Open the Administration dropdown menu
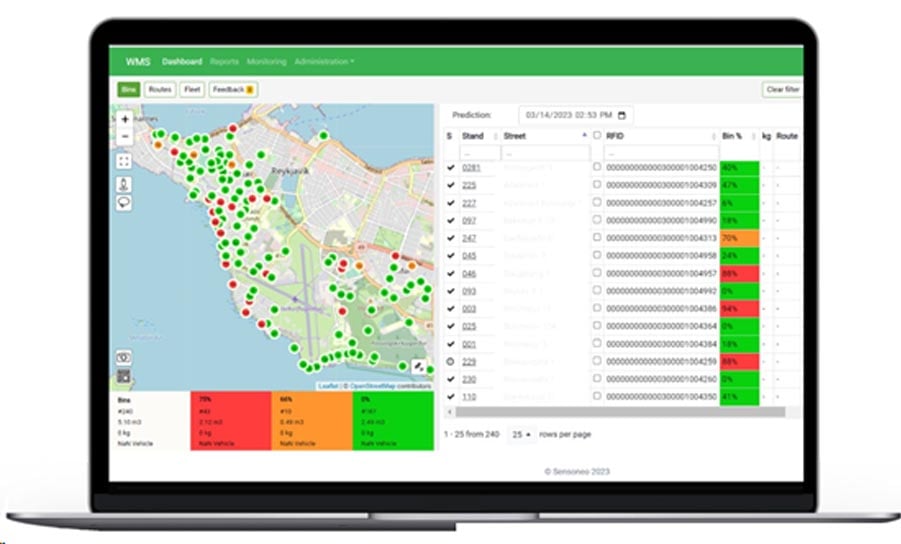Viewport: 901px width, 544px height. [324, 62]
